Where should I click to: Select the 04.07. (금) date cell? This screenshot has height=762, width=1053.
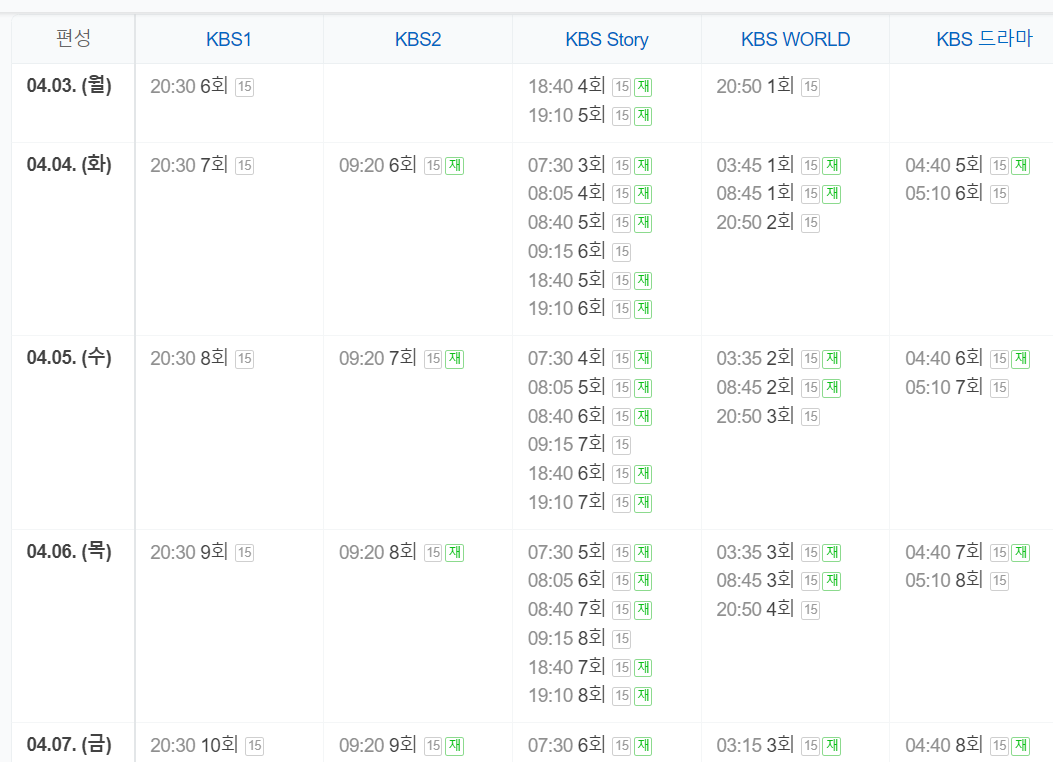73,743
